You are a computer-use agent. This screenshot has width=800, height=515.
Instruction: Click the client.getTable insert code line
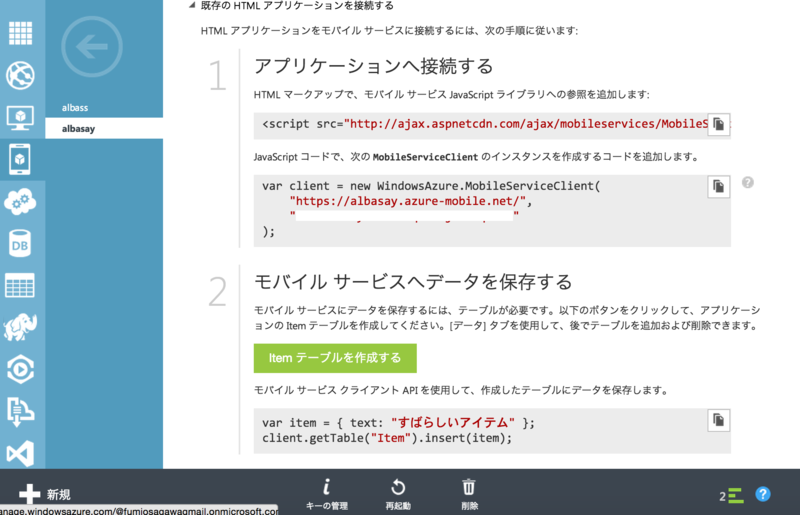click(387, 438)
